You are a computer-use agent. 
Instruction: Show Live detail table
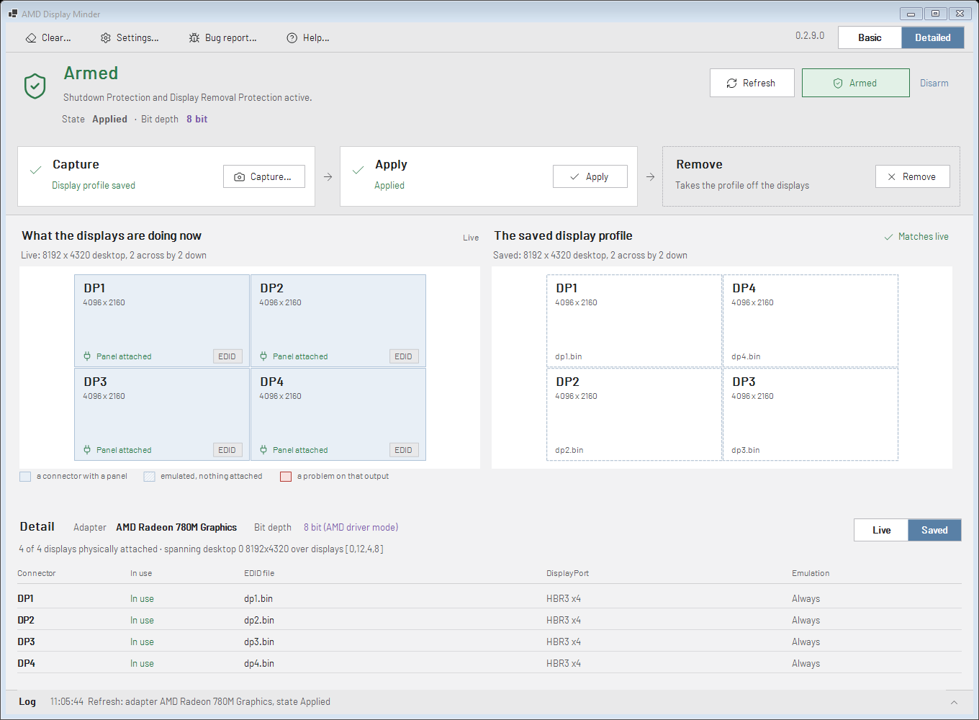pos(881,530)
